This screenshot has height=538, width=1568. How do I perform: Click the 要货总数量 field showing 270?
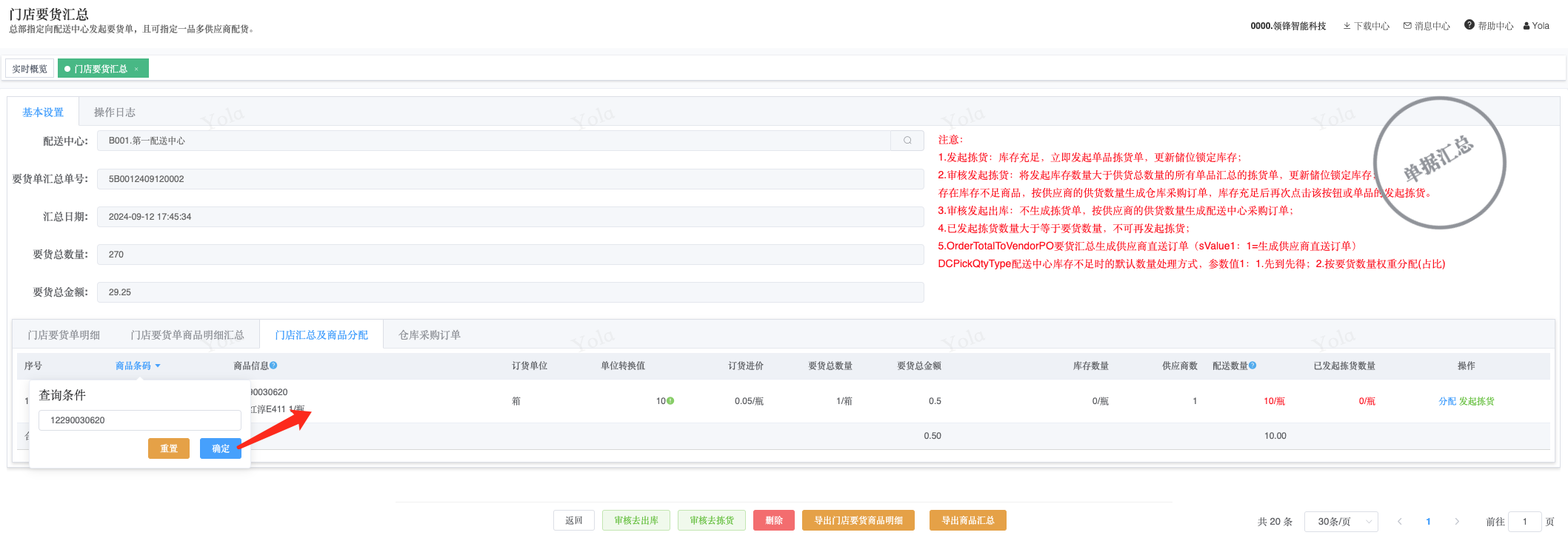510,255
